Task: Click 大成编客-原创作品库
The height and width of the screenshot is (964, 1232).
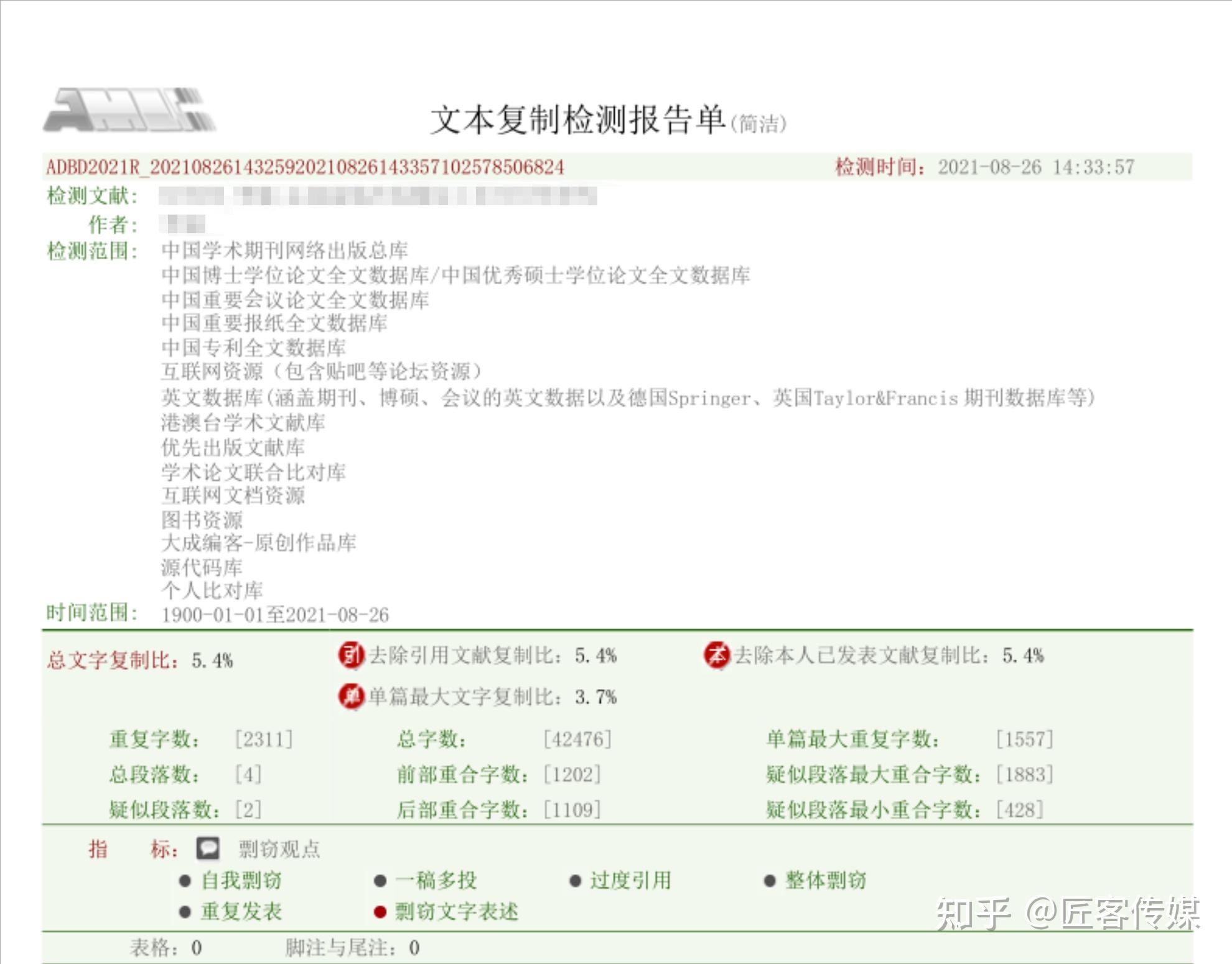Action: 259,543
